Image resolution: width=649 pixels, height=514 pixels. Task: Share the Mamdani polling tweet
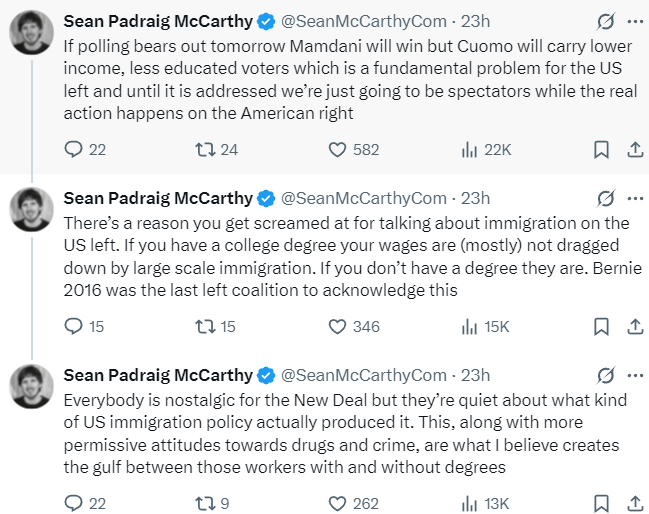click(633, 149)
